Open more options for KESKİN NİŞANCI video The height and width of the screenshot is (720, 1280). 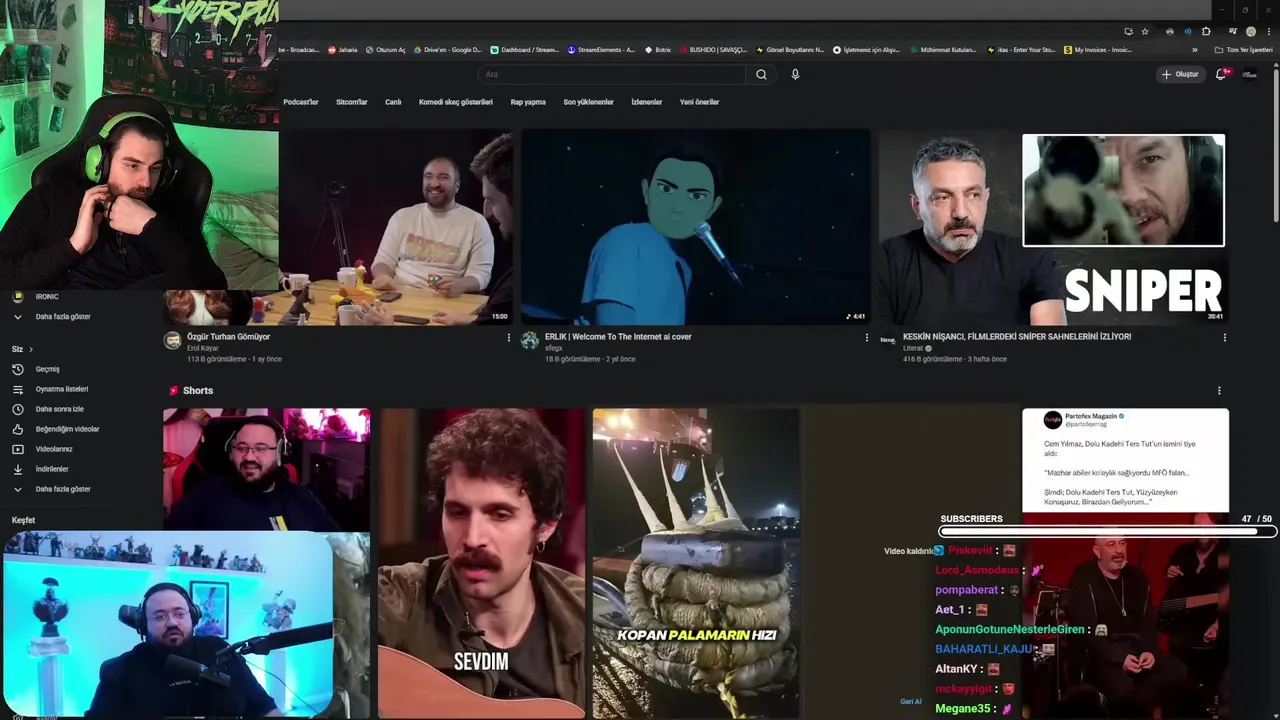(x=1224, y=338)
